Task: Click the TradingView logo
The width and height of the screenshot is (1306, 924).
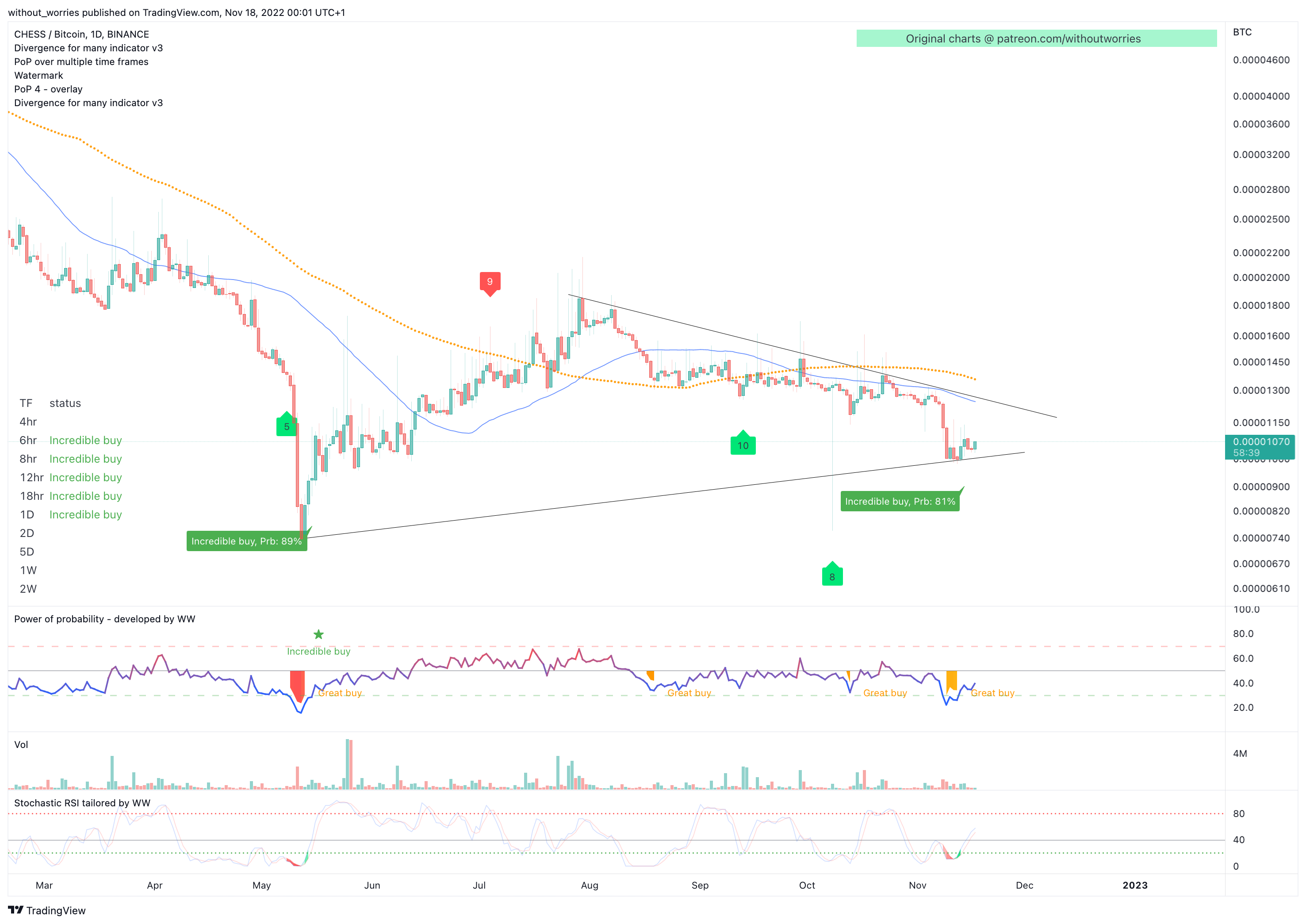Action: tap(46, 910)
